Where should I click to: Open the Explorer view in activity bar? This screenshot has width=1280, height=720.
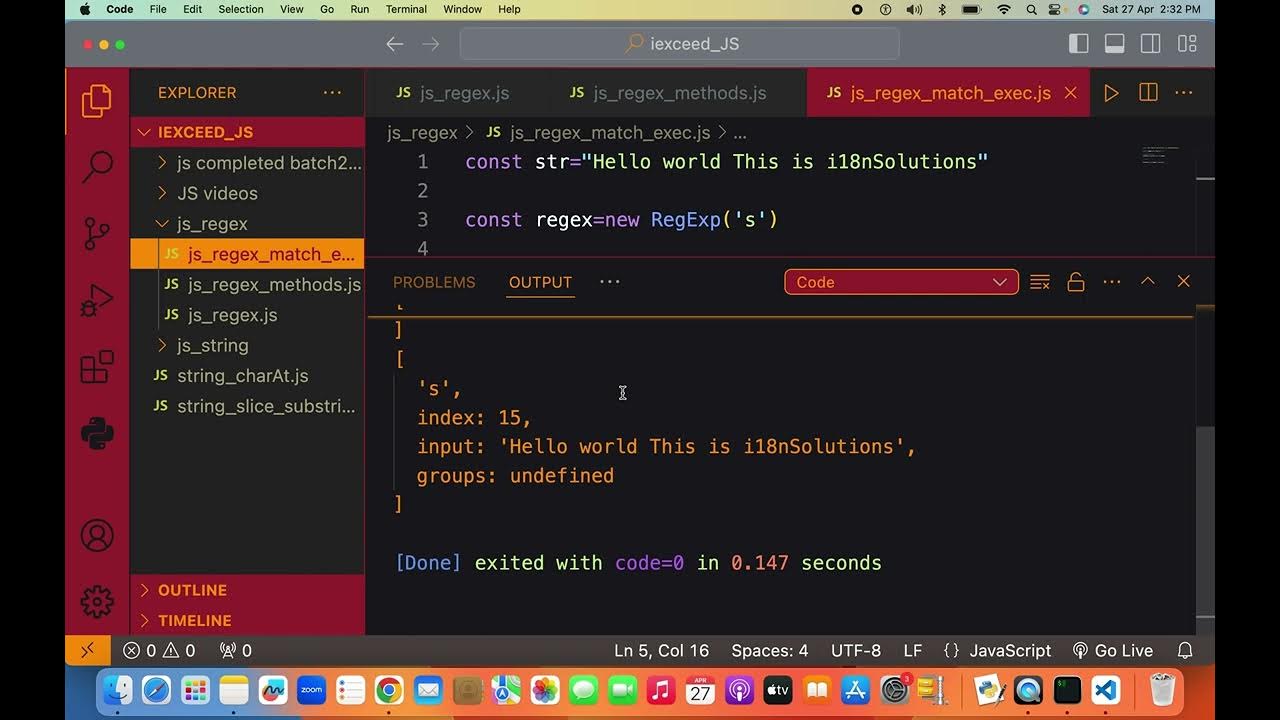pyautogui.click(x=97, y=101)
